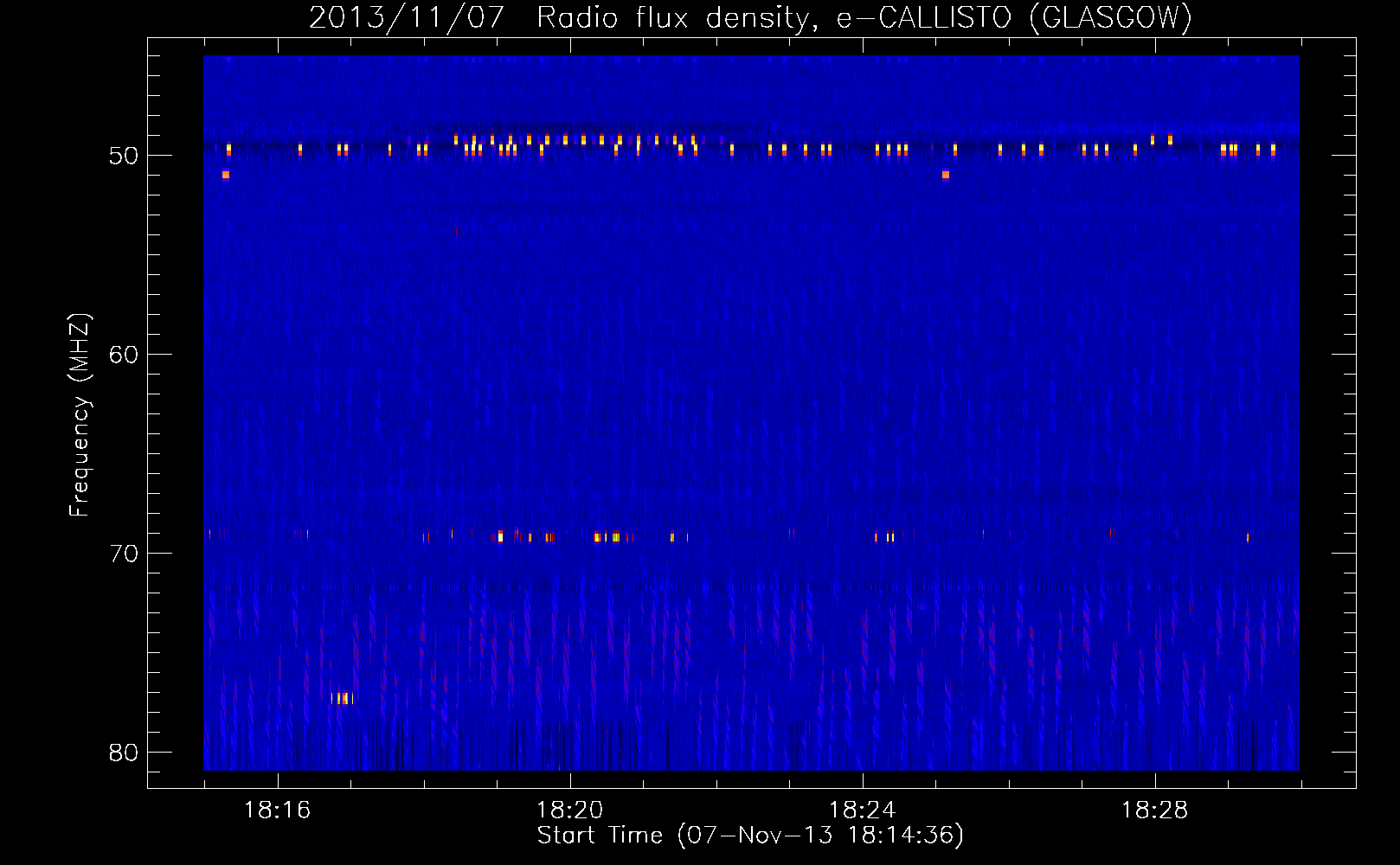Click the 'Frequency (MHZ)' axis label
Screen dimensions: 1400x865
click(x=80, y=415)
